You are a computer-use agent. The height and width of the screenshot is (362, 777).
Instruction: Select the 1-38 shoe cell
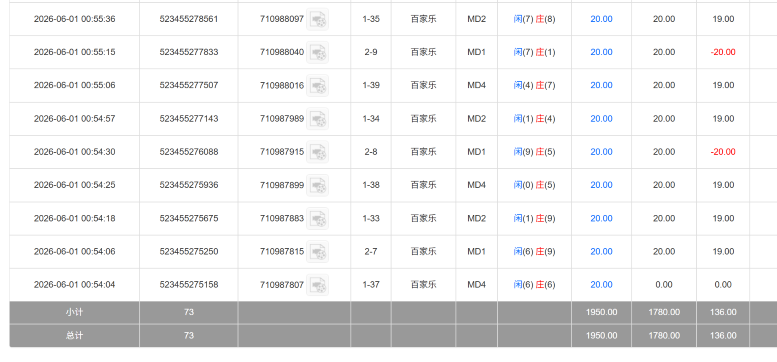371,185
